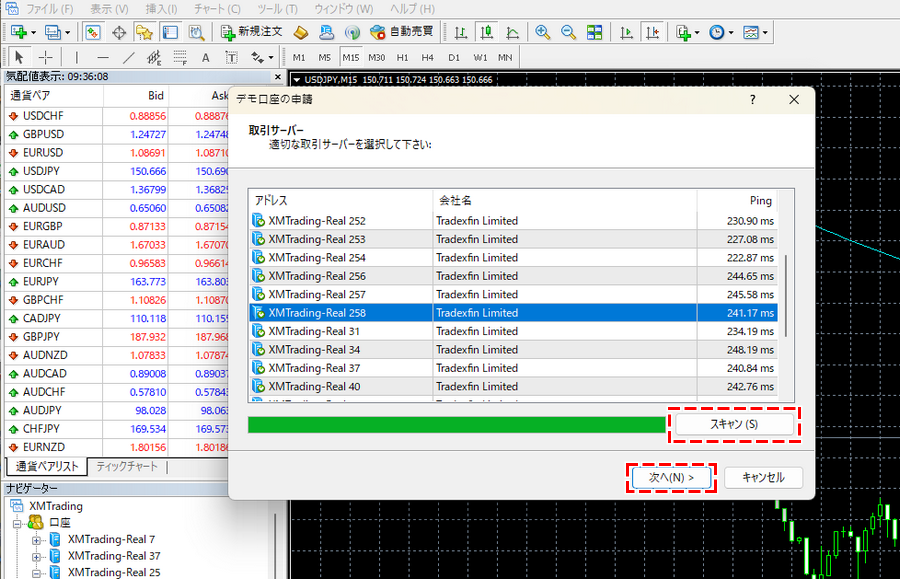Click the New Chart icon in toolbar

point(18,32)
